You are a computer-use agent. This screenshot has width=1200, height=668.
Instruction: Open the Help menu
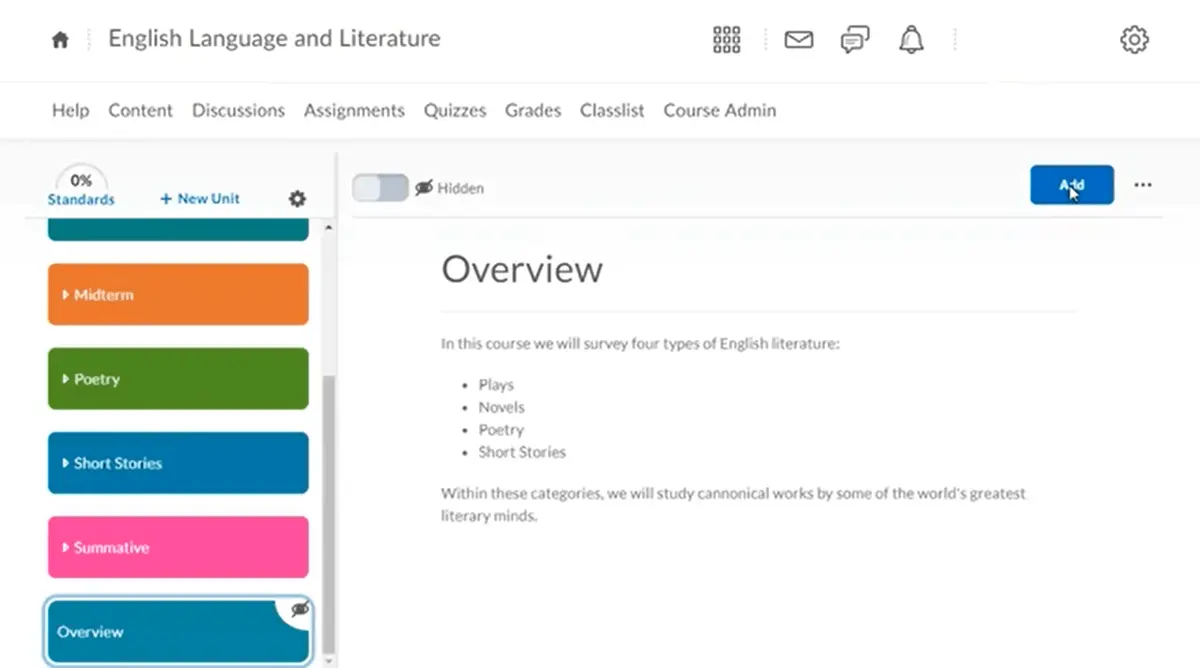tap(70, 110)
